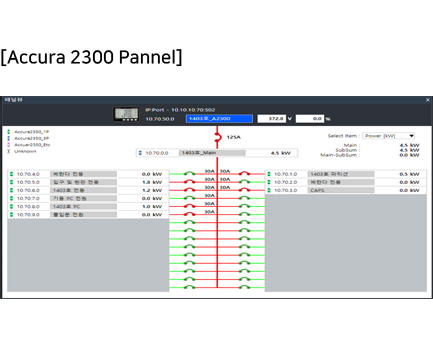Screen dimensions: 433x361
Task: Click the Accura2350_1P green legend icon
Action: click(x=9, y=132)
